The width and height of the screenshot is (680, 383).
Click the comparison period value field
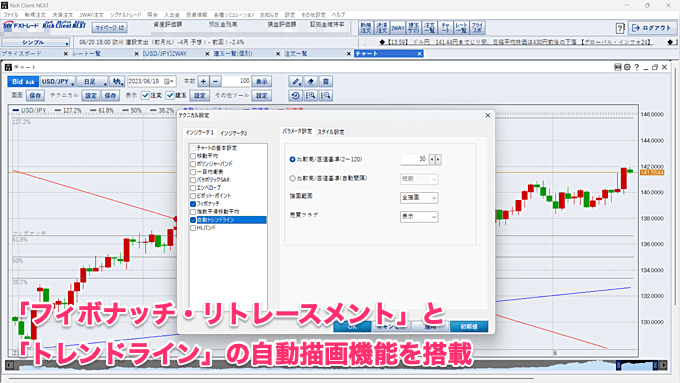(x=414, y=159)
